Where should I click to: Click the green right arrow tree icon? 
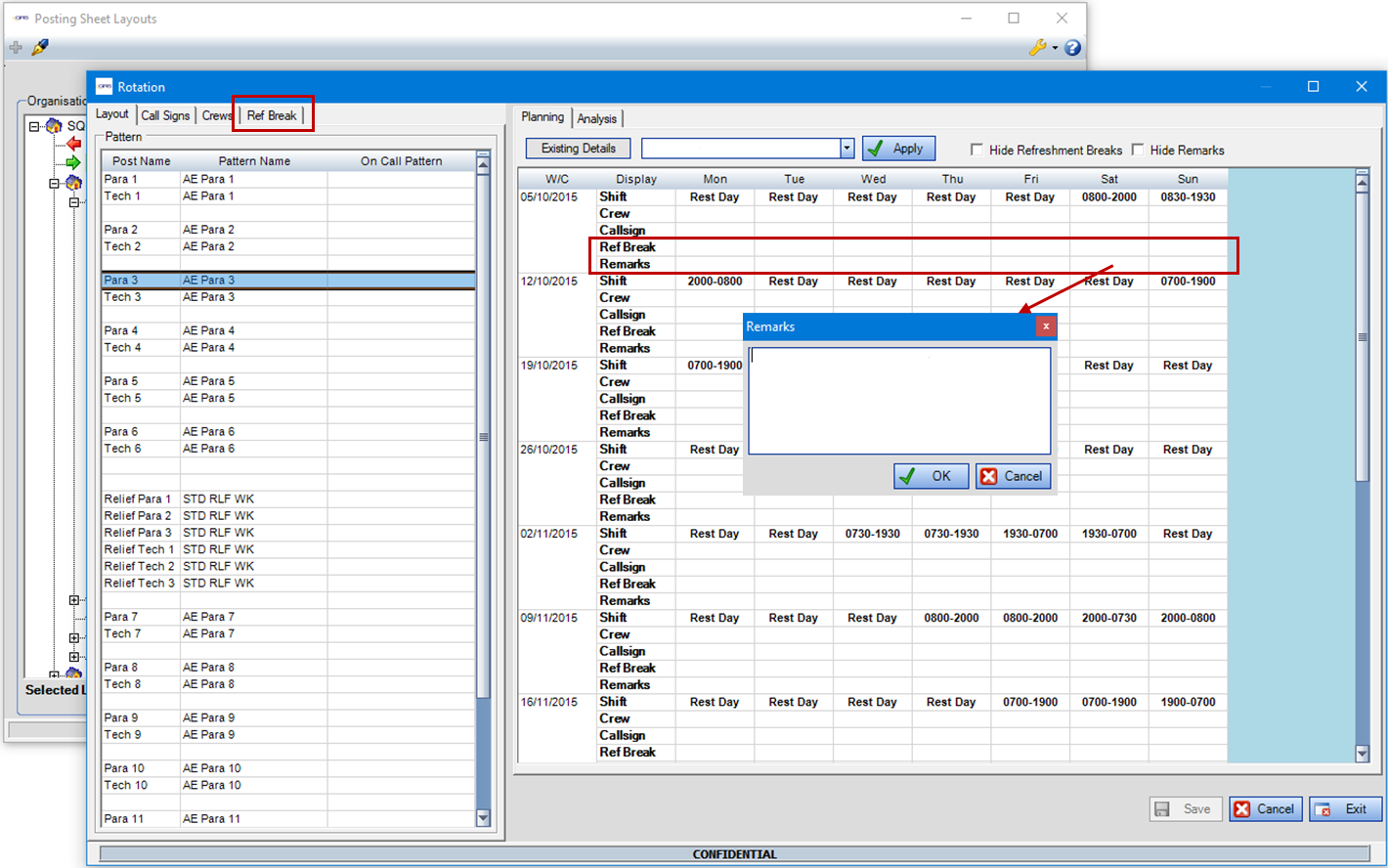[x=73, y=162]
